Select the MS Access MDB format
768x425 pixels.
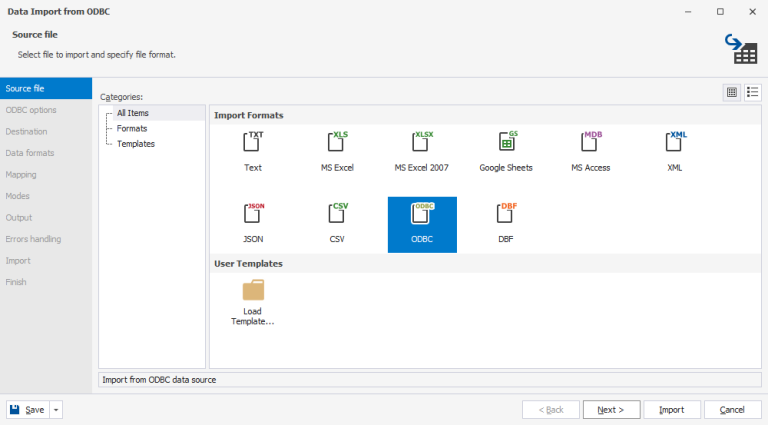[x=591, y=143]
